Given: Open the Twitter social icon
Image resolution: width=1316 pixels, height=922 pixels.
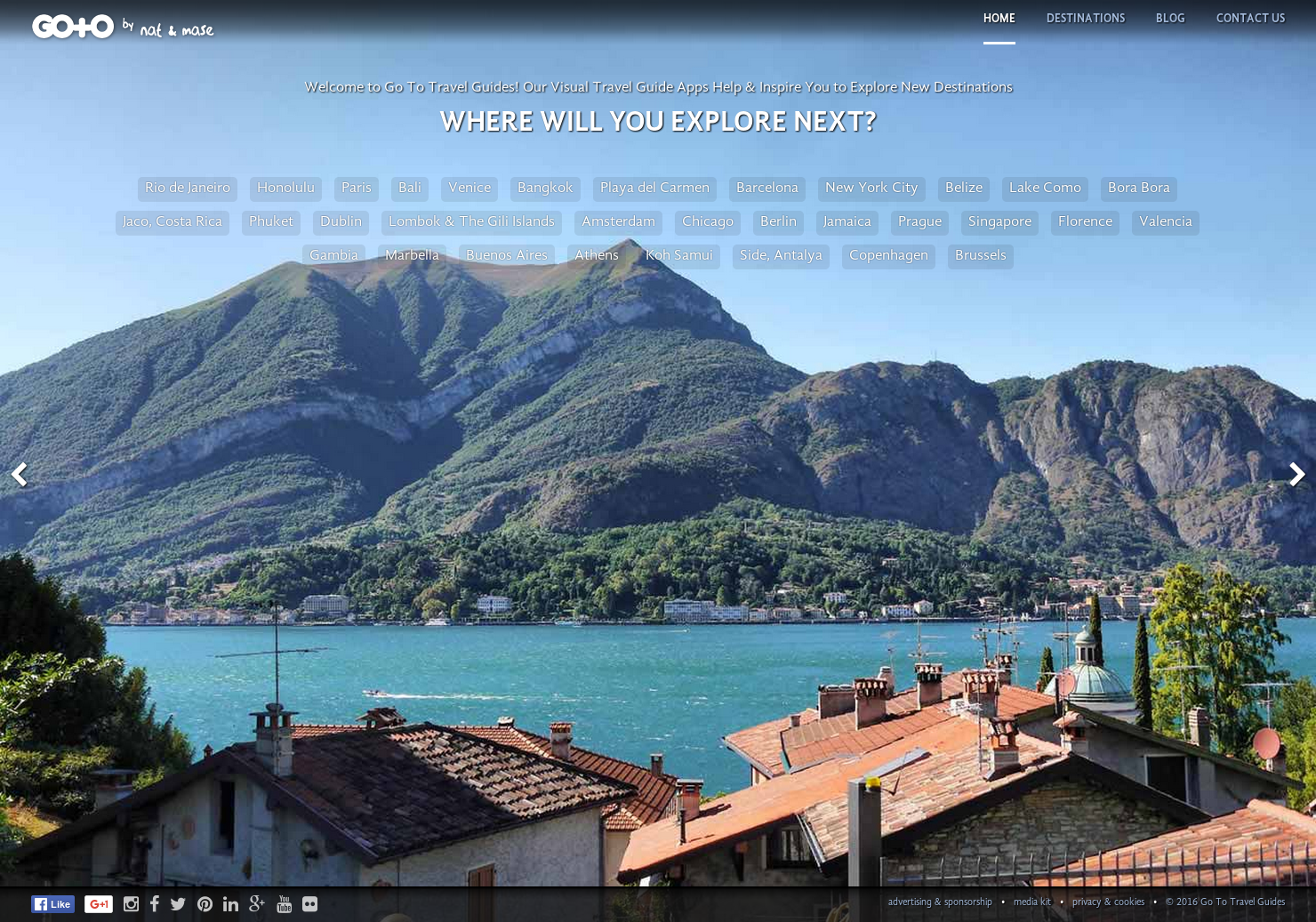Looking at the screenshot, I should point(178,903).
